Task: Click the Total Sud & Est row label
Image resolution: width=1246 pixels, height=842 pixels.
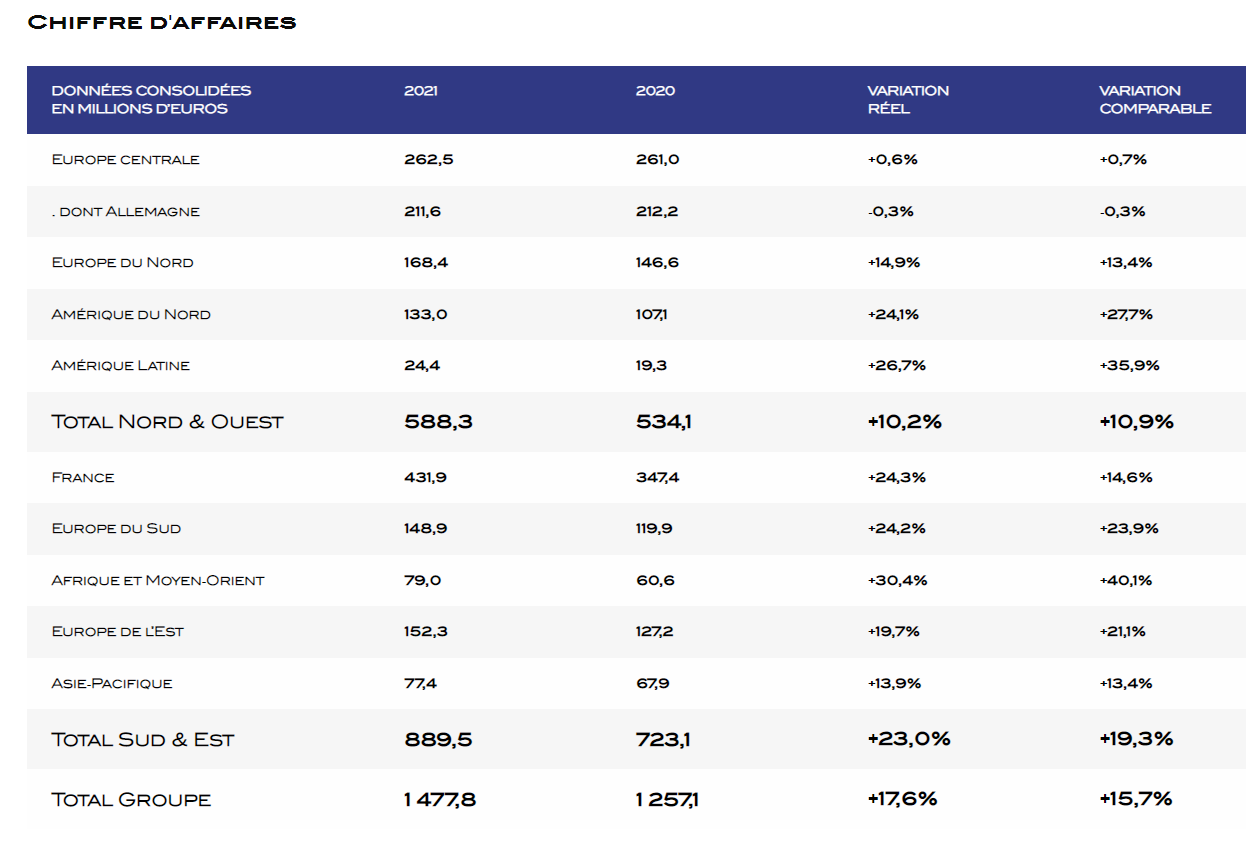Action: (x=143, y=740)
